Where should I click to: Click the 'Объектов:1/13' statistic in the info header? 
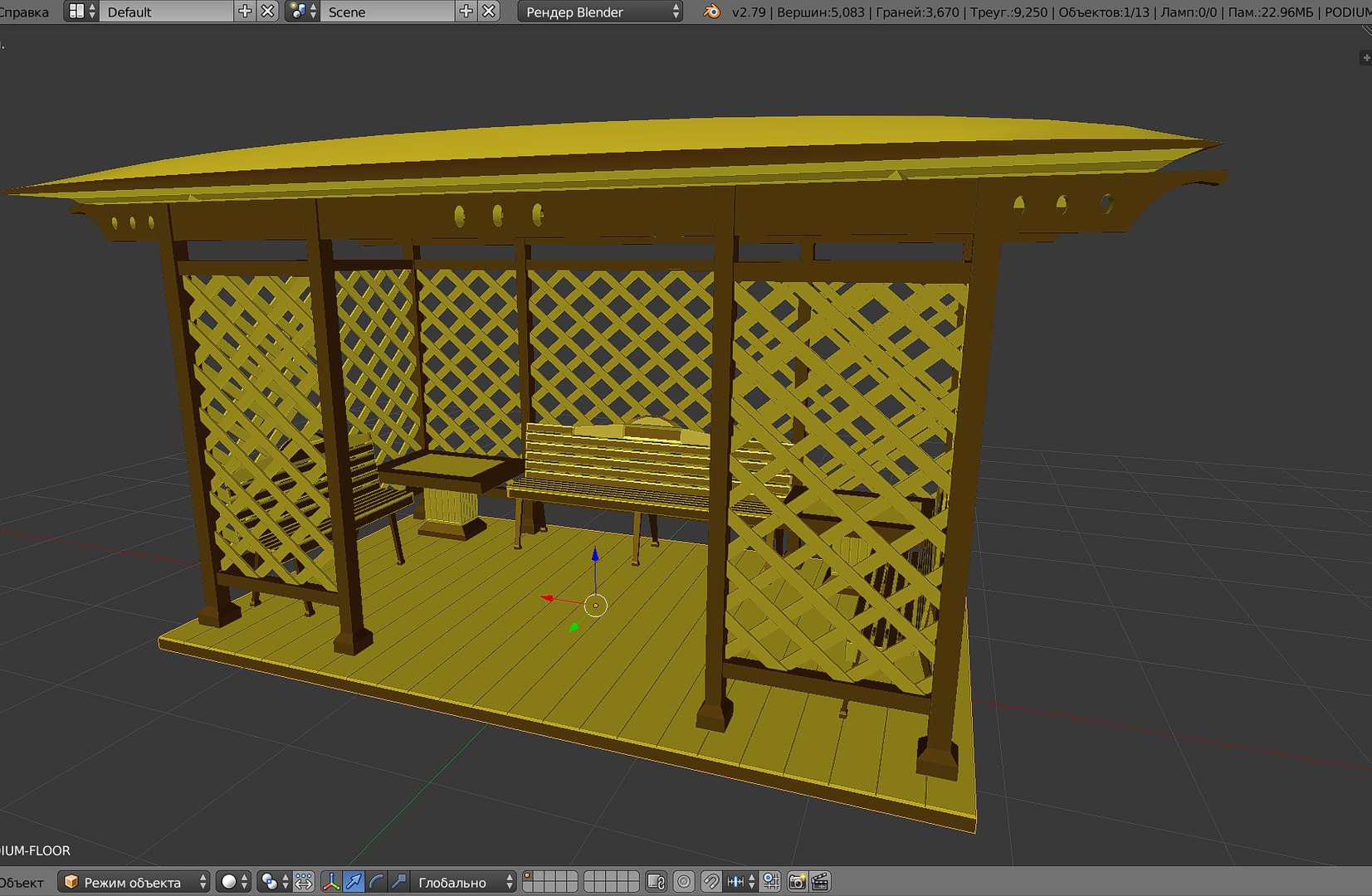click(x=1104, y=12)
